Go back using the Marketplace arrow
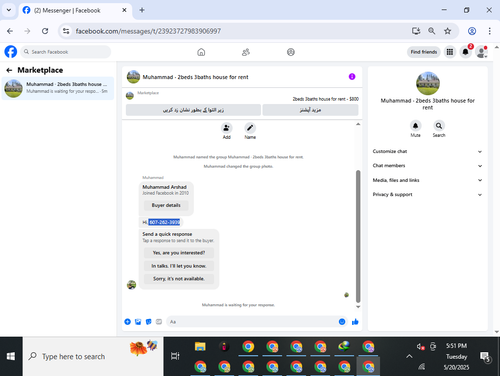Screen dimensions: 500x376 [x=9, y=70]
